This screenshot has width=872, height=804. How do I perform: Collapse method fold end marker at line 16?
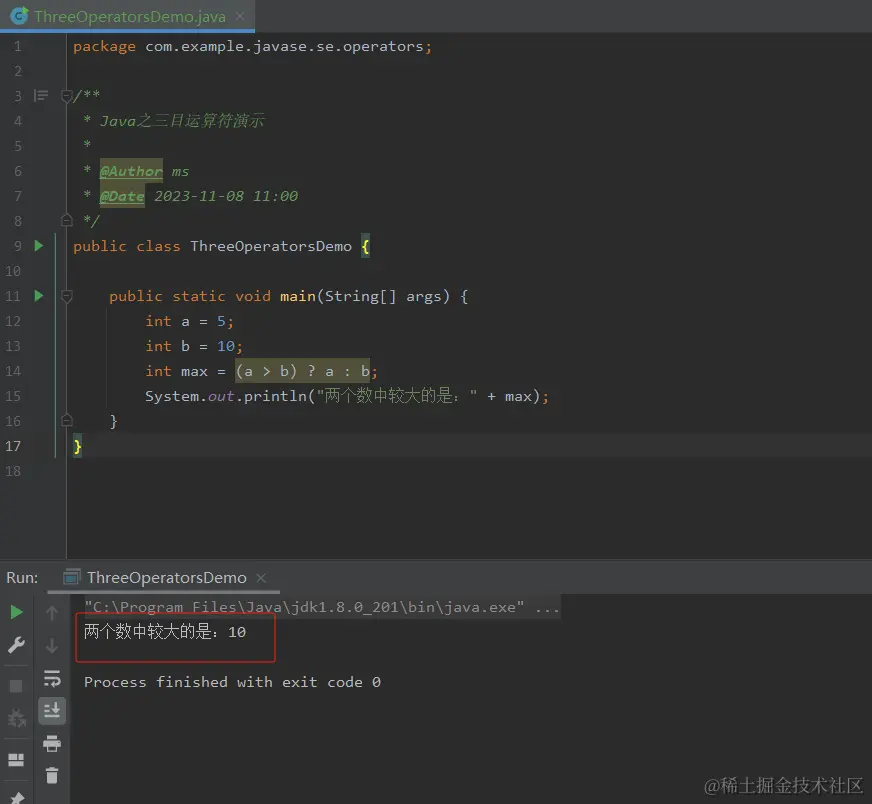66,420
